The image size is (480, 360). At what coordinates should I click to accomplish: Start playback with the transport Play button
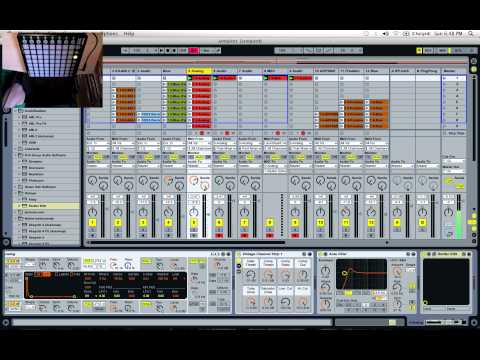pos(161,51)
